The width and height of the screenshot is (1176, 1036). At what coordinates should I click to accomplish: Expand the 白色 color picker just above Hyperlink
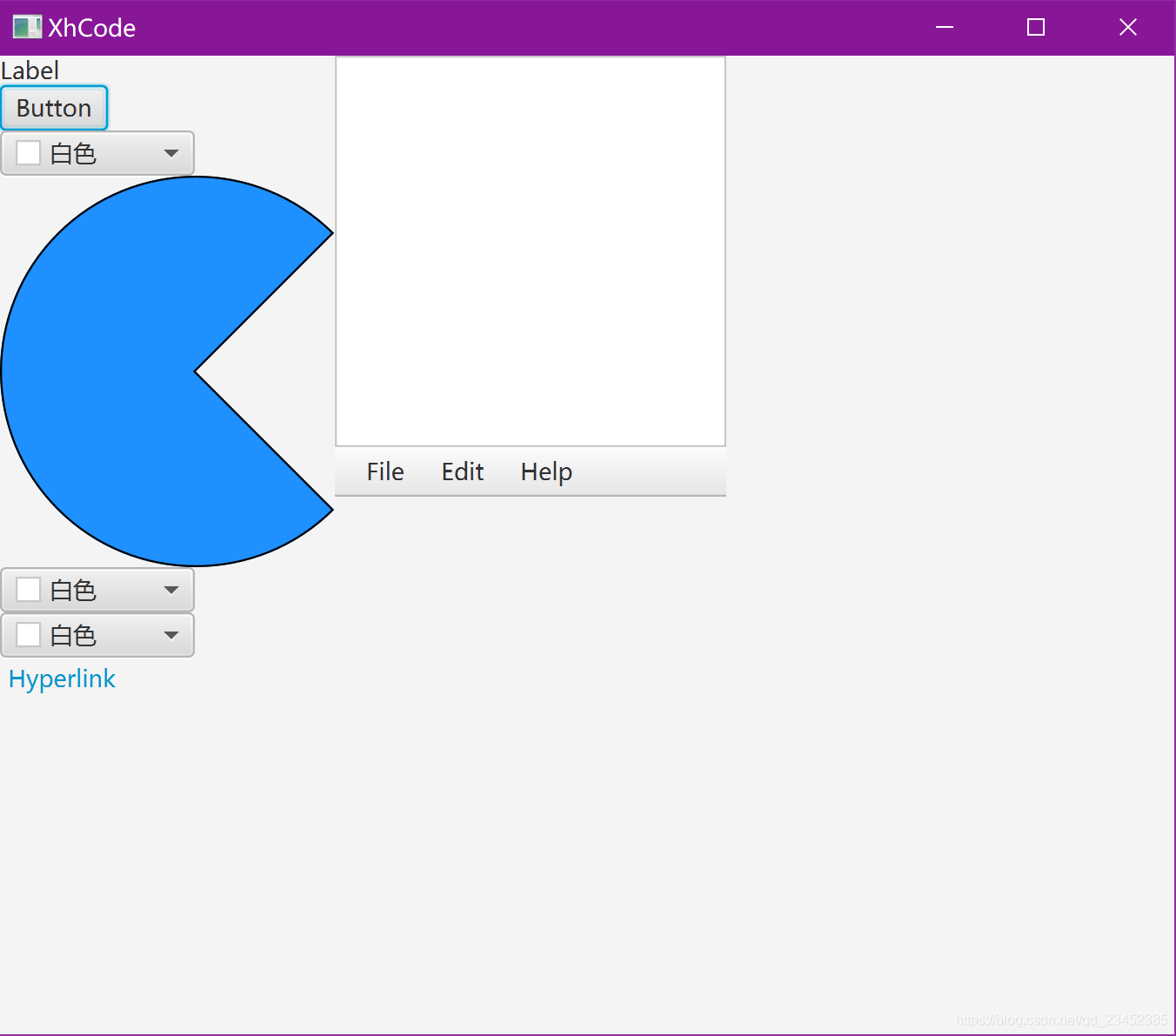point(97,635)
